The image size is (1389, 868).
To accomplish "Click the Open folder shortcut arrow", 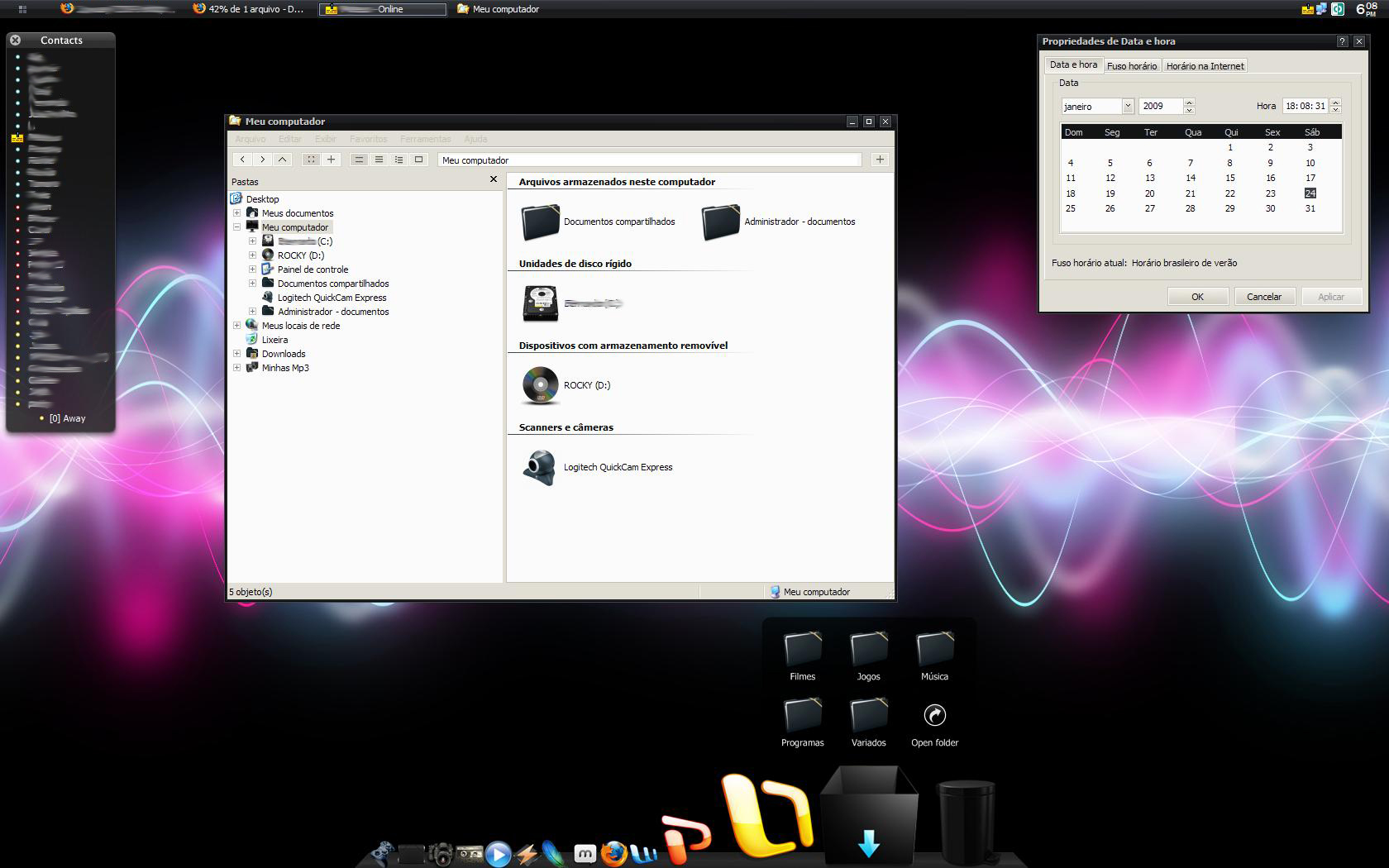I will (934, 716).
